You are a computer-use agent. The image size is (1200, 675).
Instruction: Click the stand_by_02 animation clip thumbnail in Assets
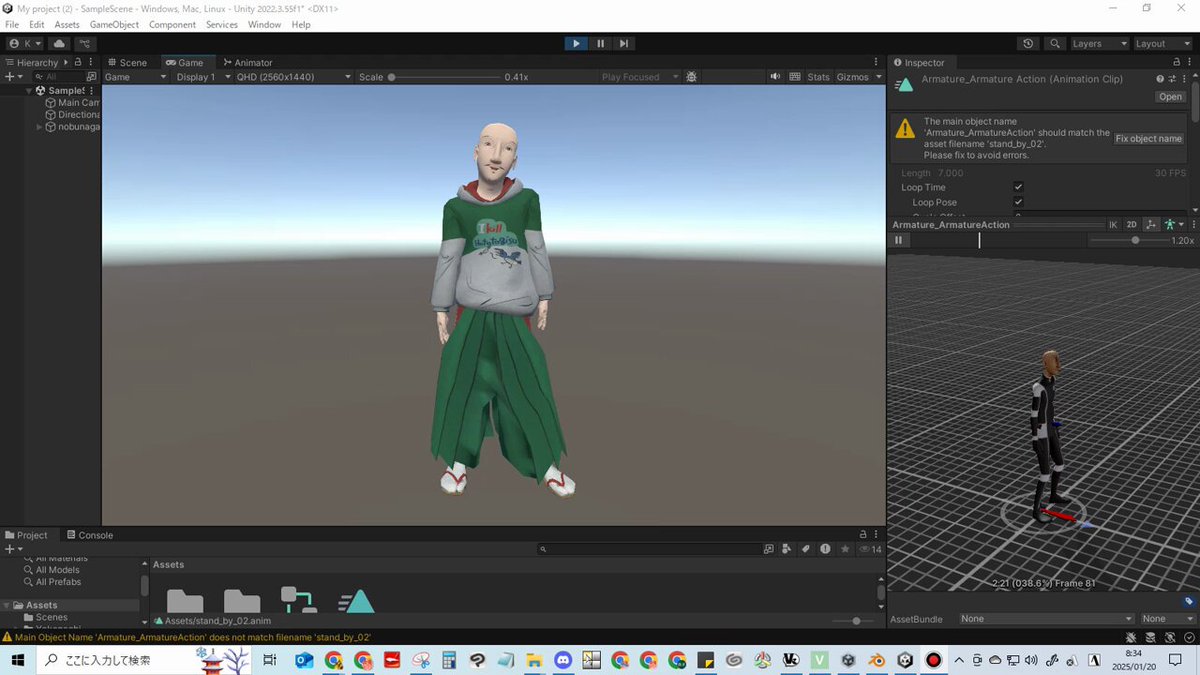356,600
